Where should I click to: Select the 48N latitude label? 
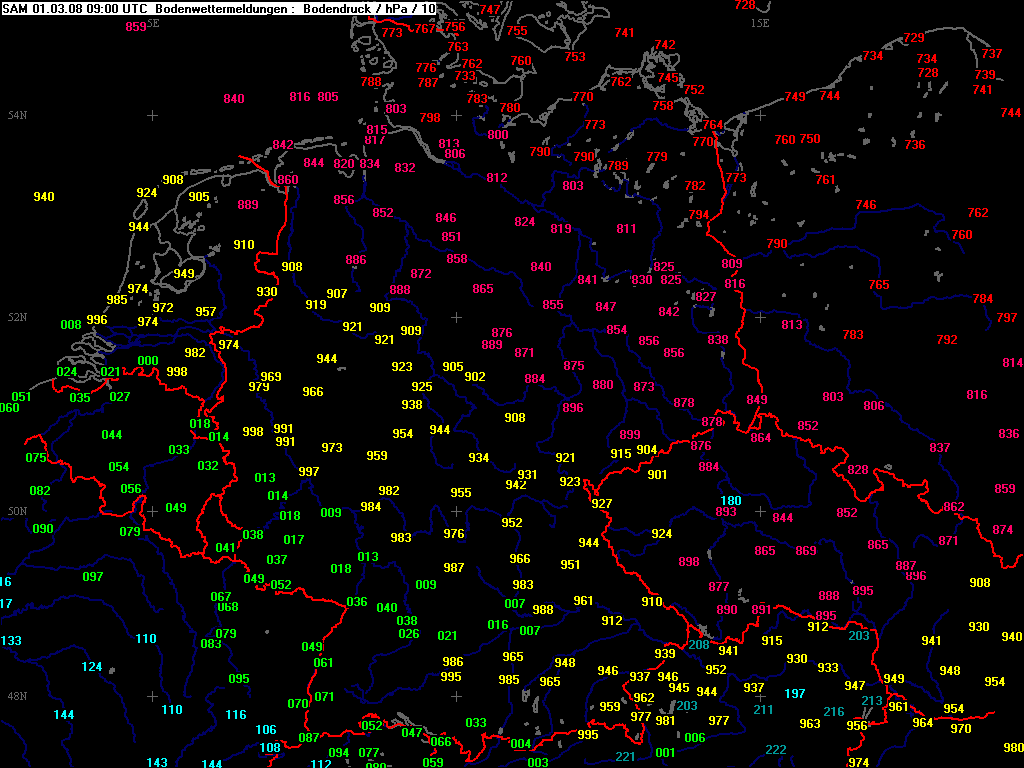pyautogui.click(x=18, y=696)
